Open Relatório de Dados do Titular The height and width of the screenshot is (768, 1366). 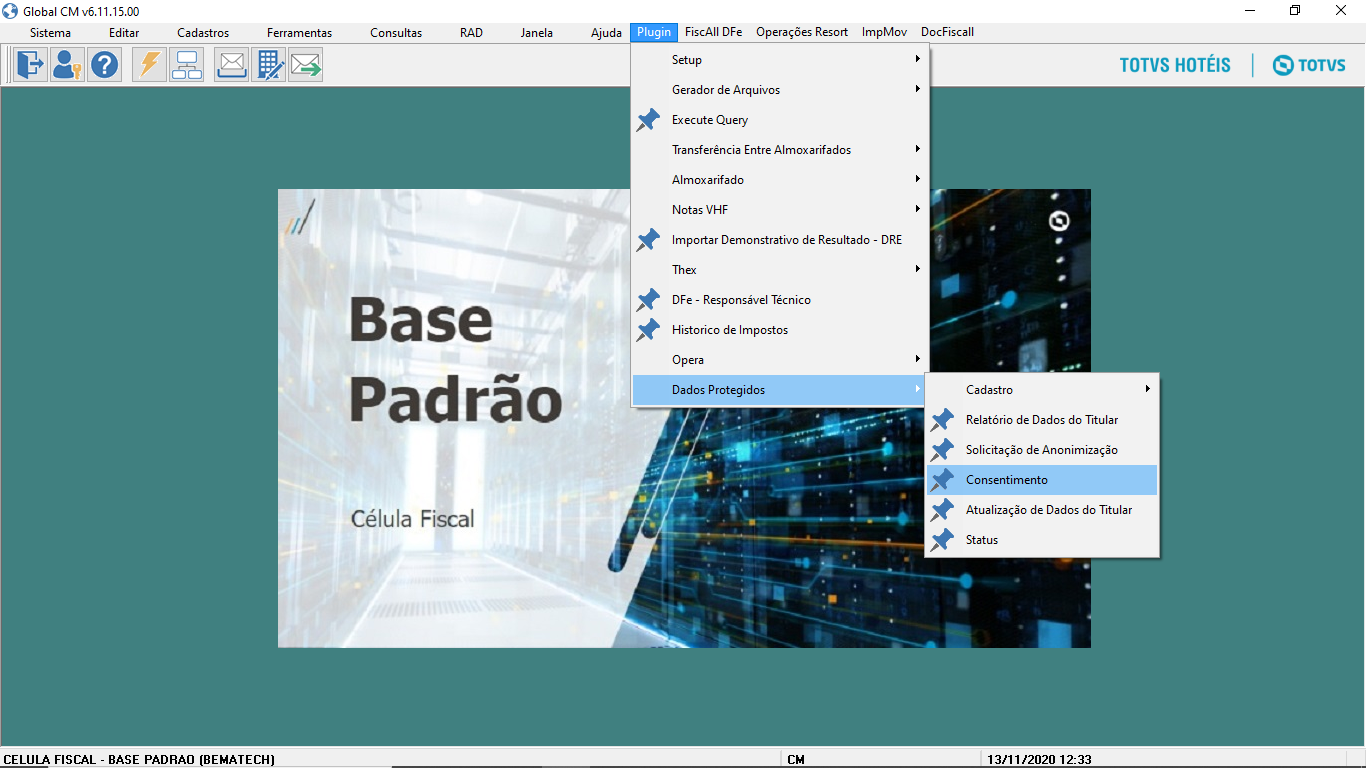1042,420
